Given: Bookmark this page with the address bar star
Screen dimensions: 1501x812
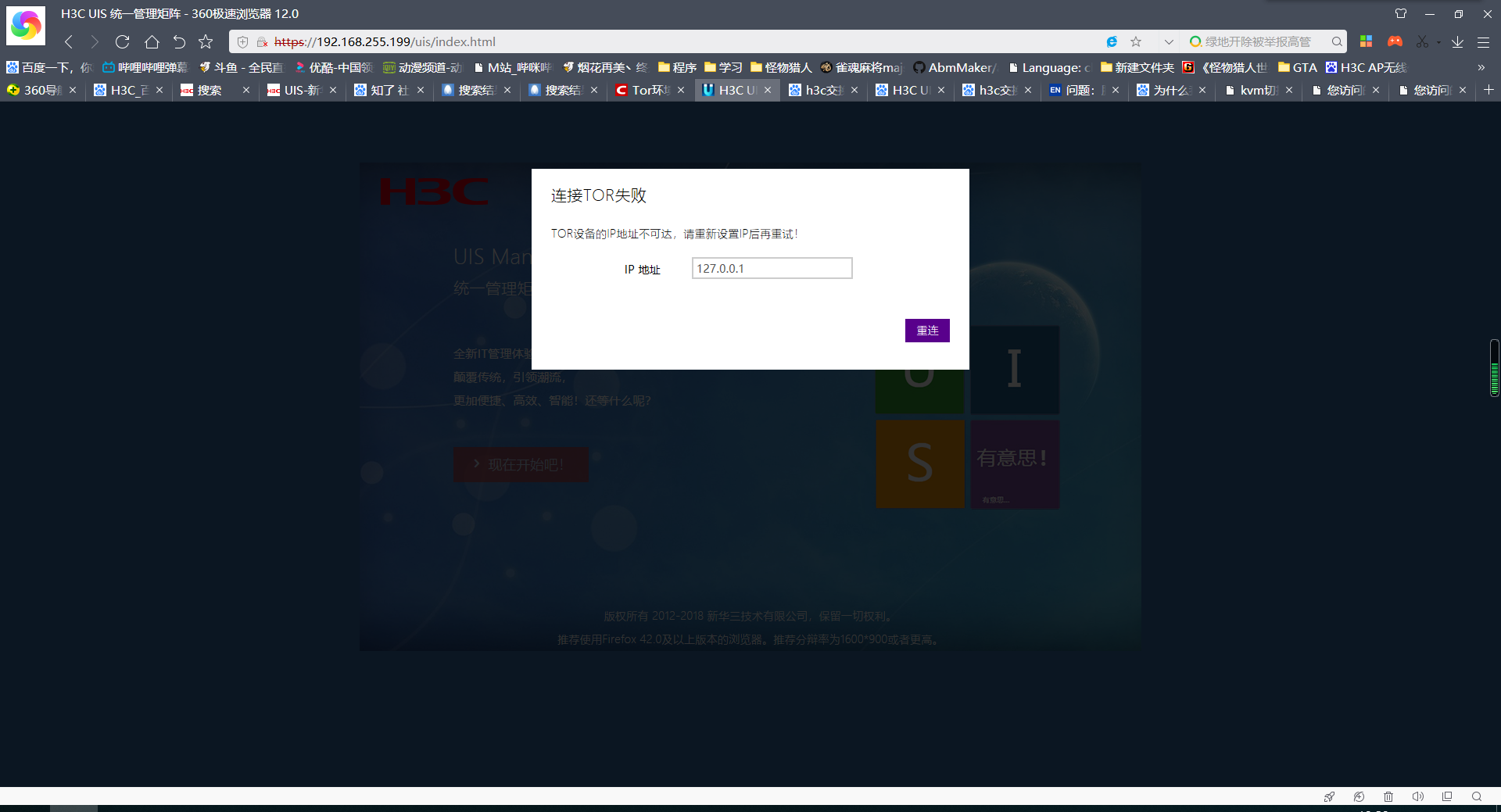Looking at the screenshot, I should click(1136, 42).
